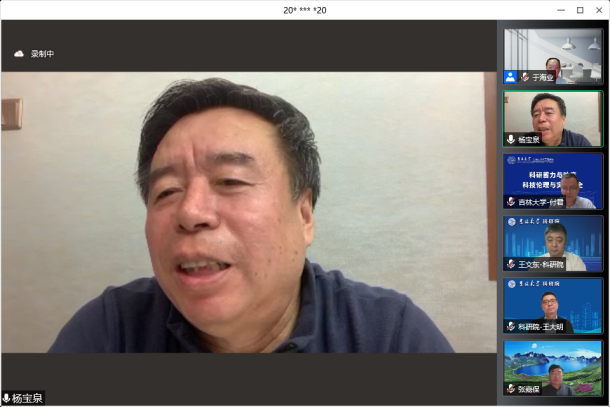Click muted mic icon beside 张廊保
610x407 pixels.
(x=511, y=389)
